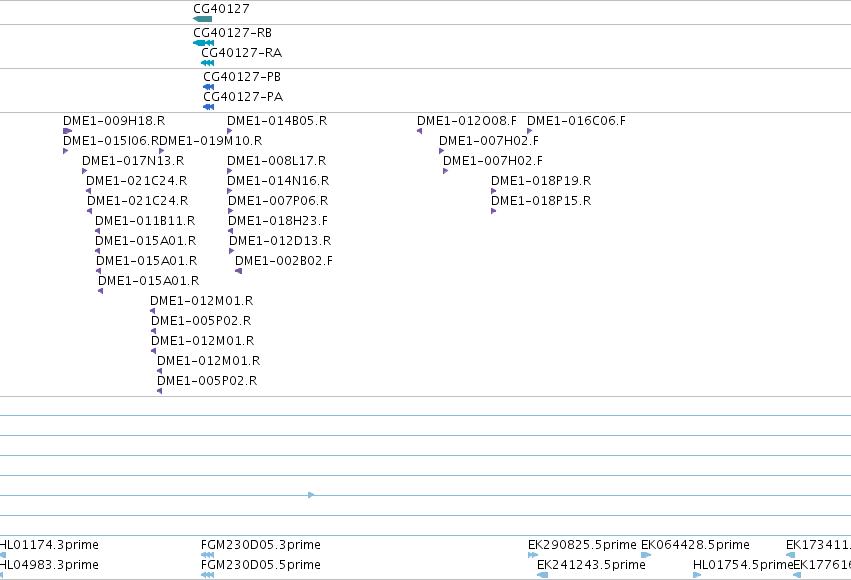This screenshot has width=851, height=580.
Task: Select the DME1-012D13.R label
Action: [280, 241]
